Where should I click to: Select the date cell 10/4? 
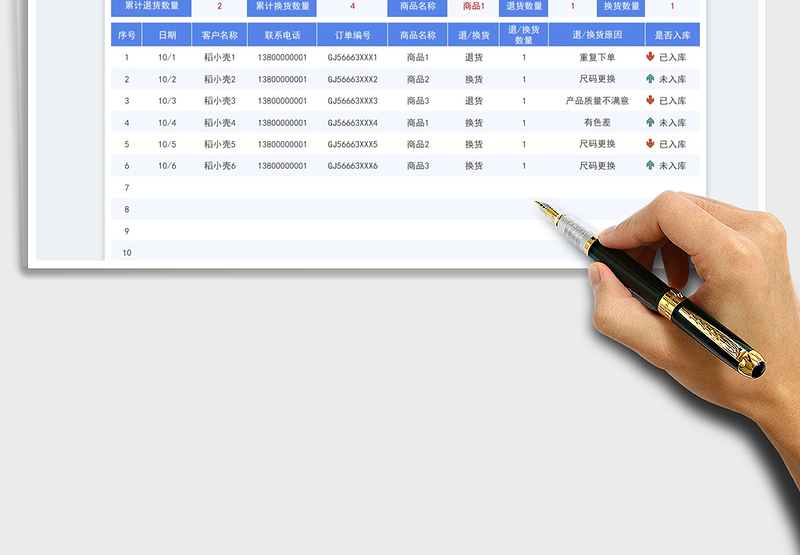click(167, 123)
